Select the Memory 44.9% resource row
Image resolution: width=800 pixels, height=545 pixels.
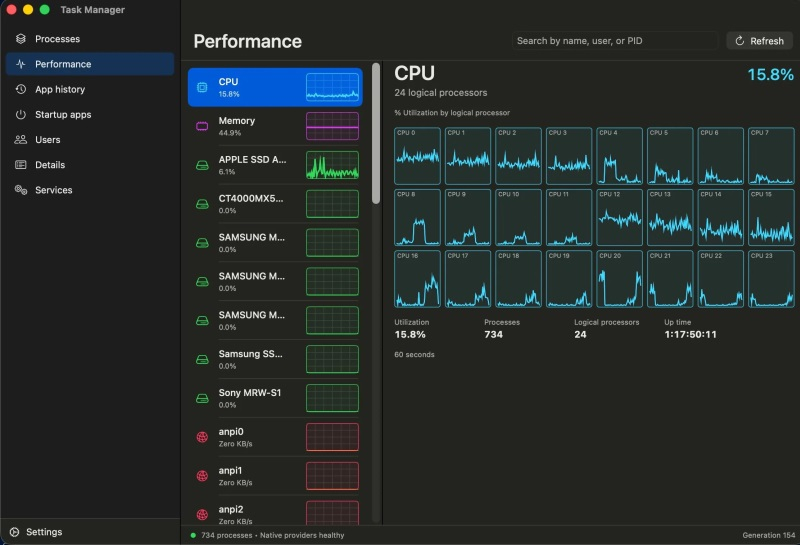pyautogui.click(x=275, y=126)
